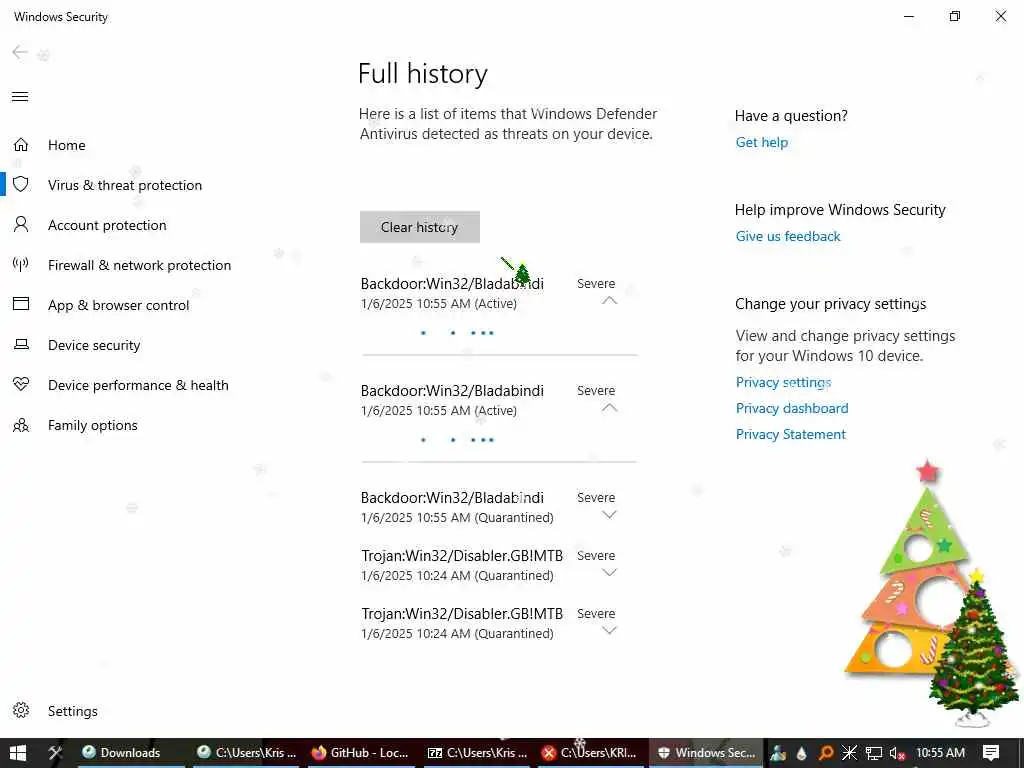This screenshot has height=768, width=1024.
Task: Click the flame droplet tray icon
Action: tap(802, 754)
